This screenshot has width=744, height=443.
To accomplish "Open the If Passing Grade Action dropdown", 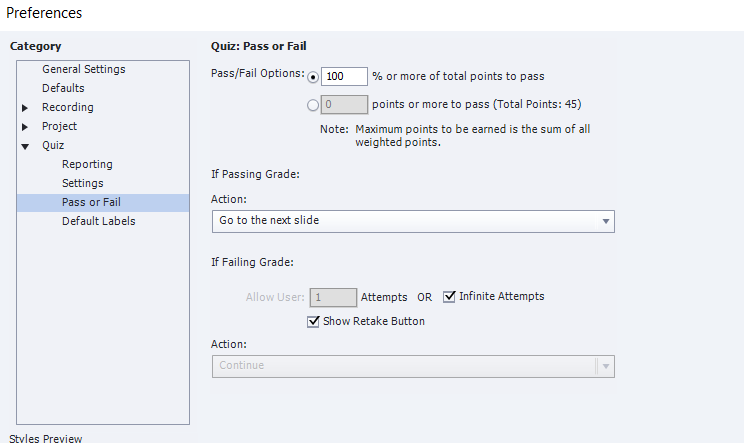I will point(413,222).
